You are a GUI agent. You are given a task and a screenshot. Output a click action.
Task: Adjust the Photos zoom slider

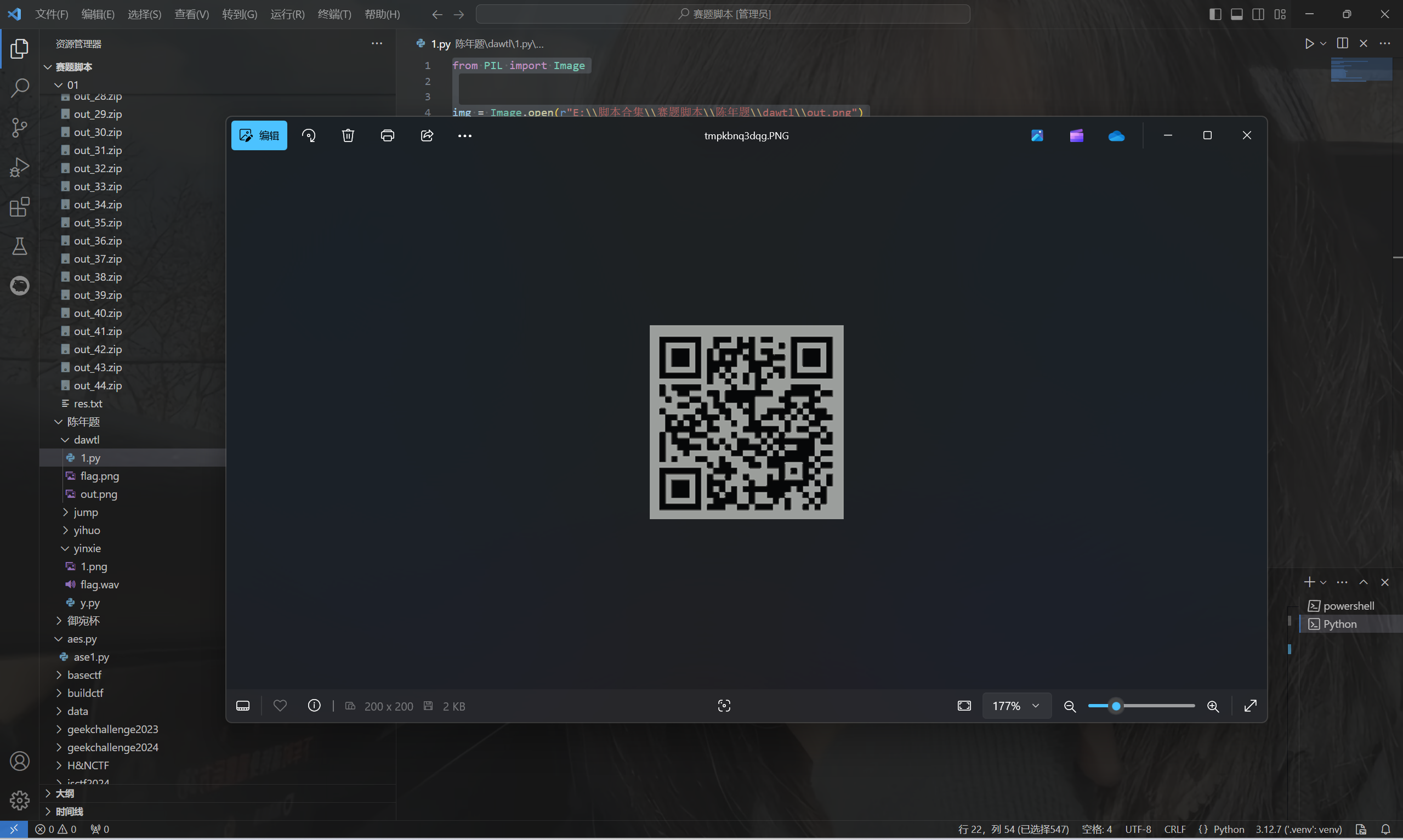tap(1141, 706)
